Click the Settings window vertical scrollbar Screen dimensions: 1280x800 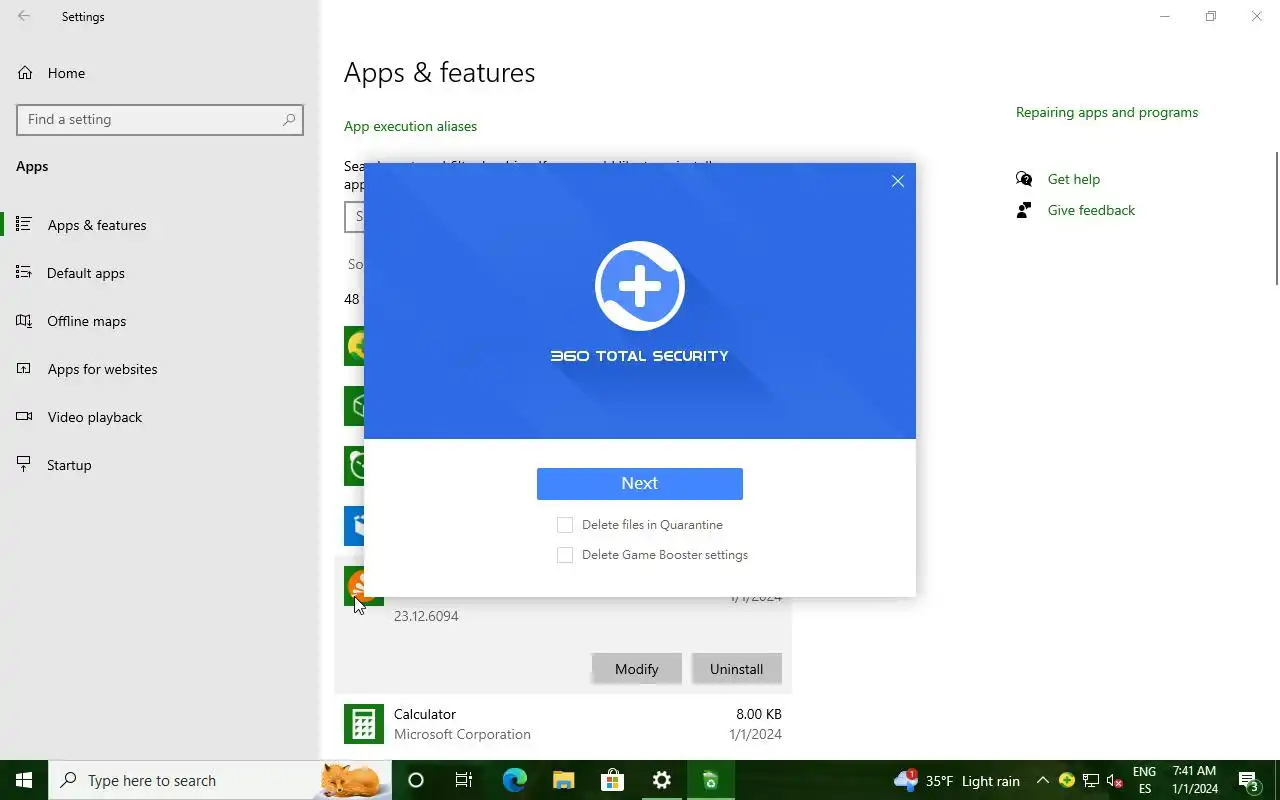[x=1275, y=218]
